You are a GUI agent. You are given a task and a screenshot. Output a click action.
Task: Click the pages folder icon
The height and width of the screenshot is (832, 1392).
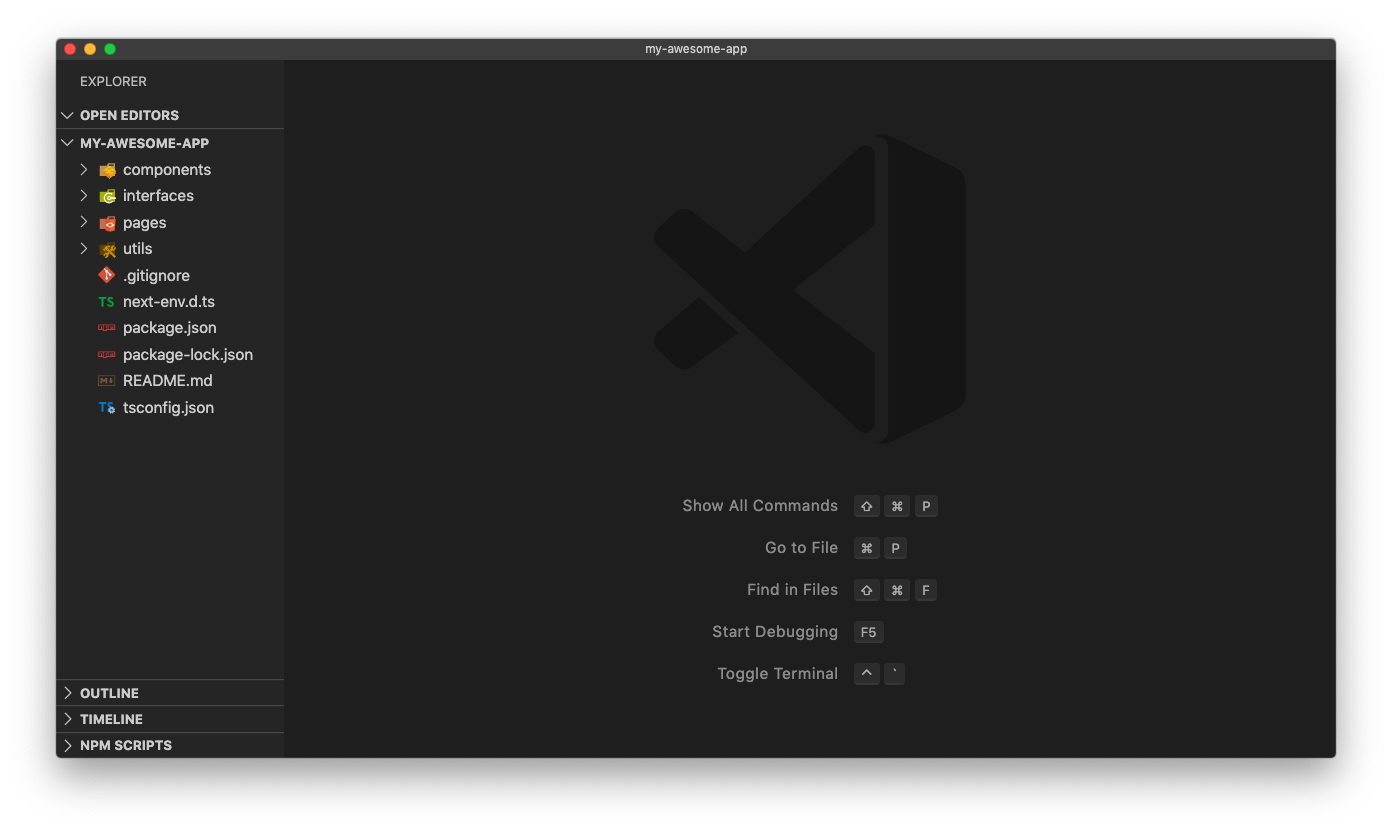(107, 223)
